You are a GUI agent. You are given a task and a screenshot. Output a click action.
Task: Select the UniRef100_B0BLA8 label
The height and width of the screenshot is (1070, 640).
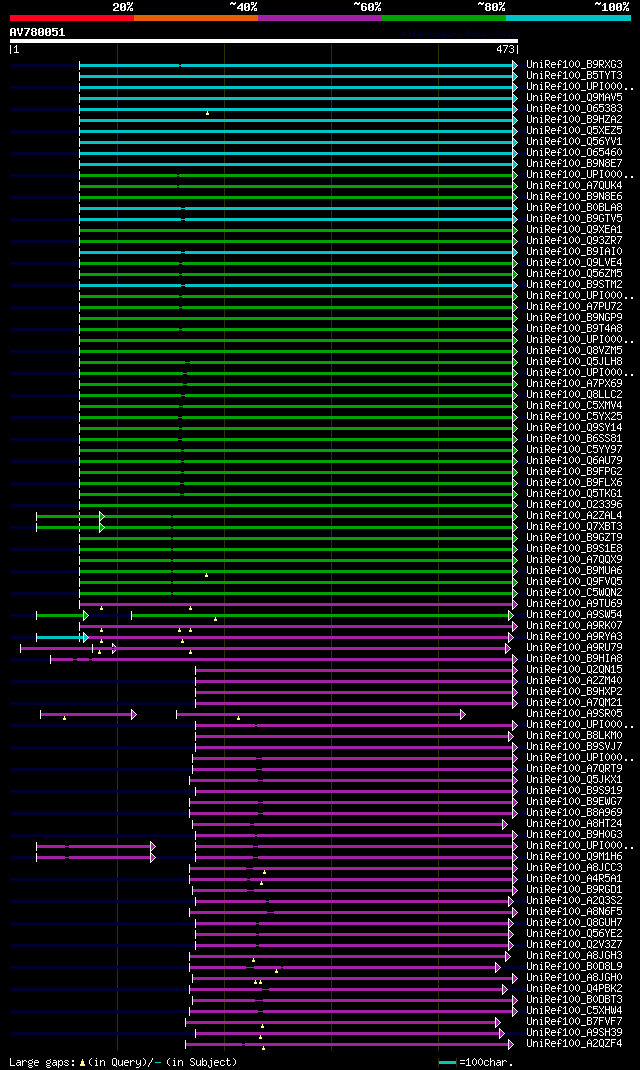pyautogui.click(x=574, y=207)
